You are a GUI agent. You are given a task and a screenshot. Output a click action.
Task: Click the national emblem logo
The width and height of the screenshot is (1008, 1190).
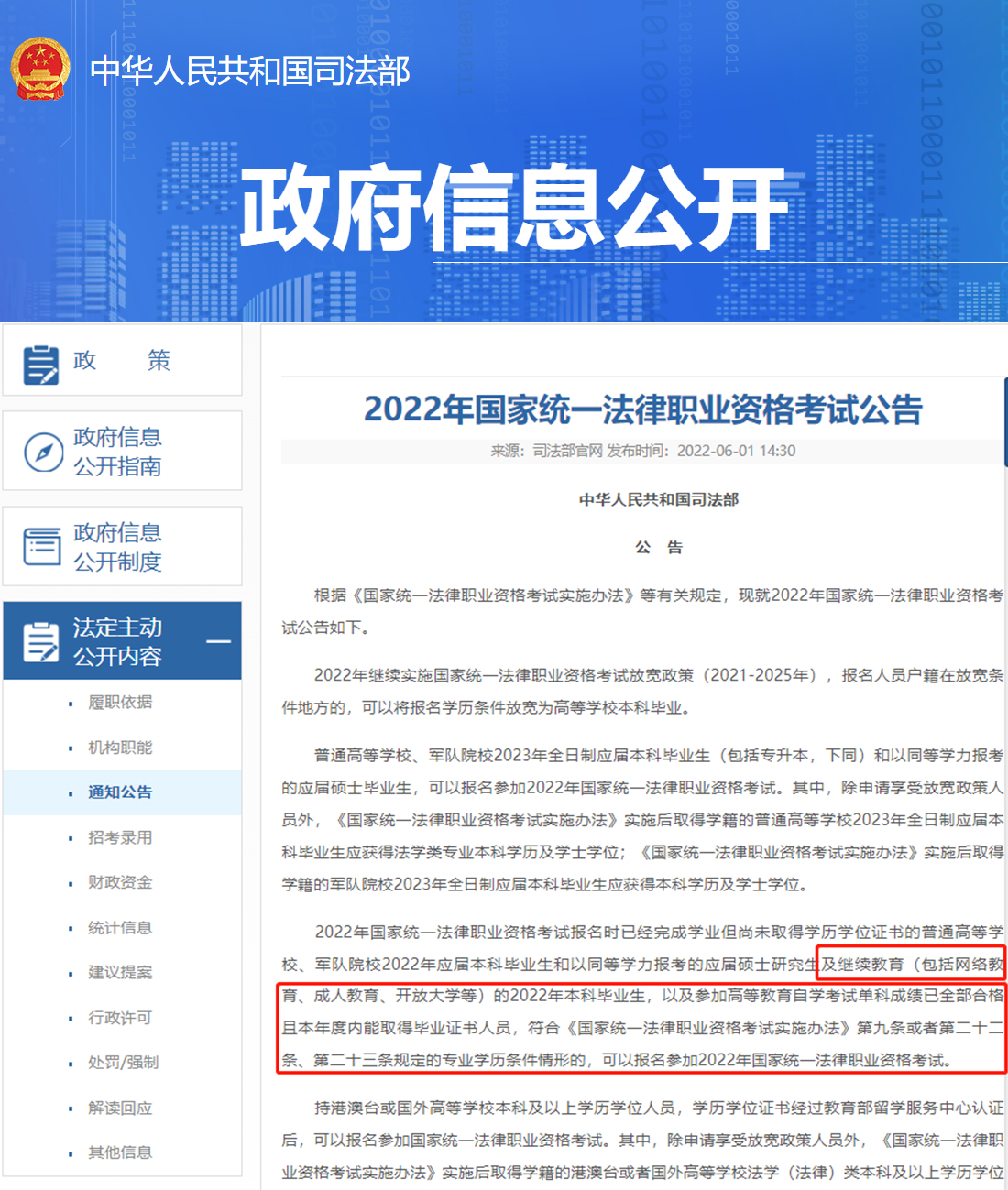coord(40,69)
